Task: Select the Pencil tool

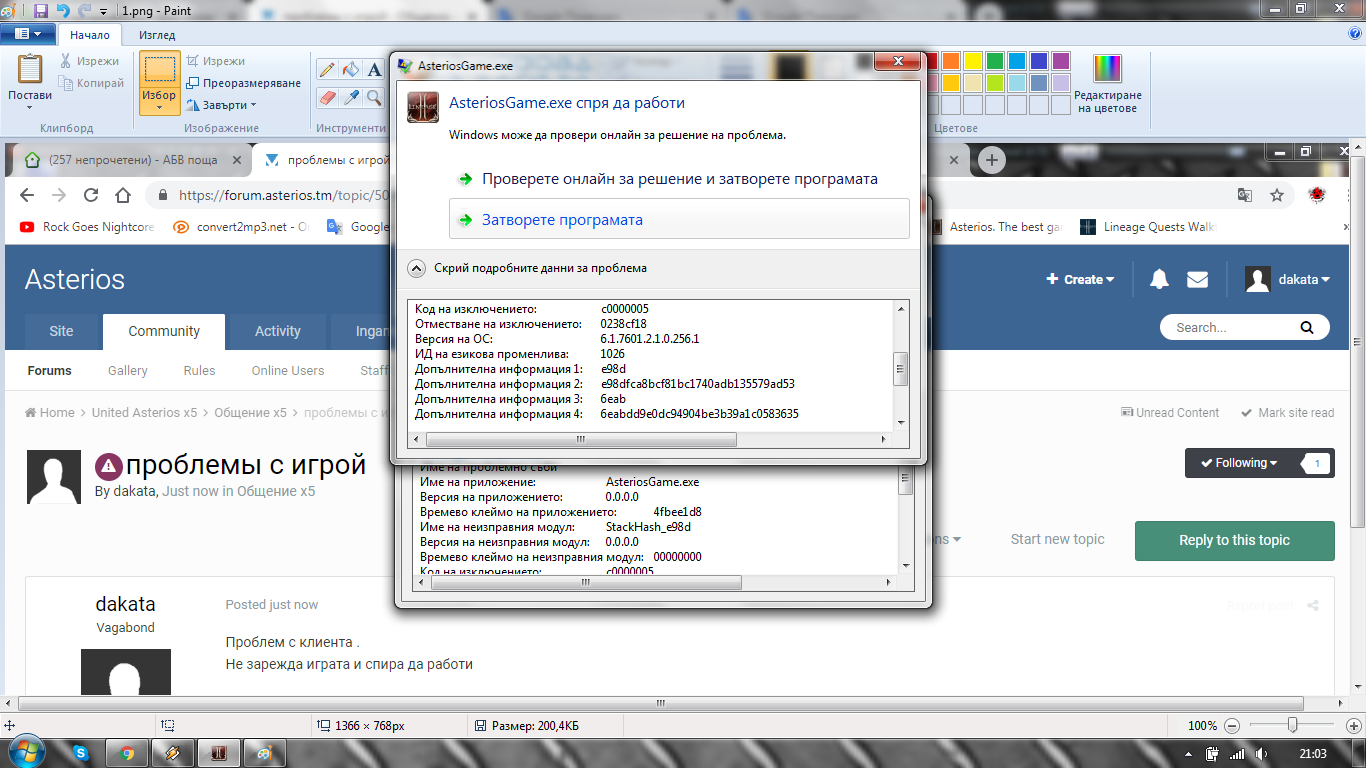Action: pyautogui.click(x=327, y=70)
